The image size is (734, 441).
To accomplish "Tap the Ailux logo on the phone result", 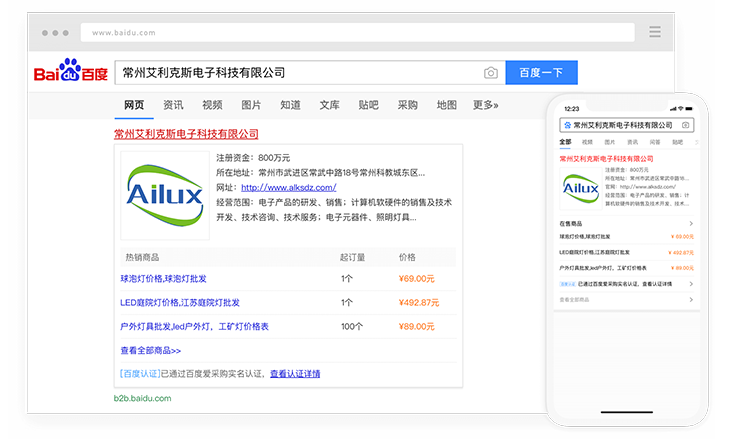I will [580, 189].
